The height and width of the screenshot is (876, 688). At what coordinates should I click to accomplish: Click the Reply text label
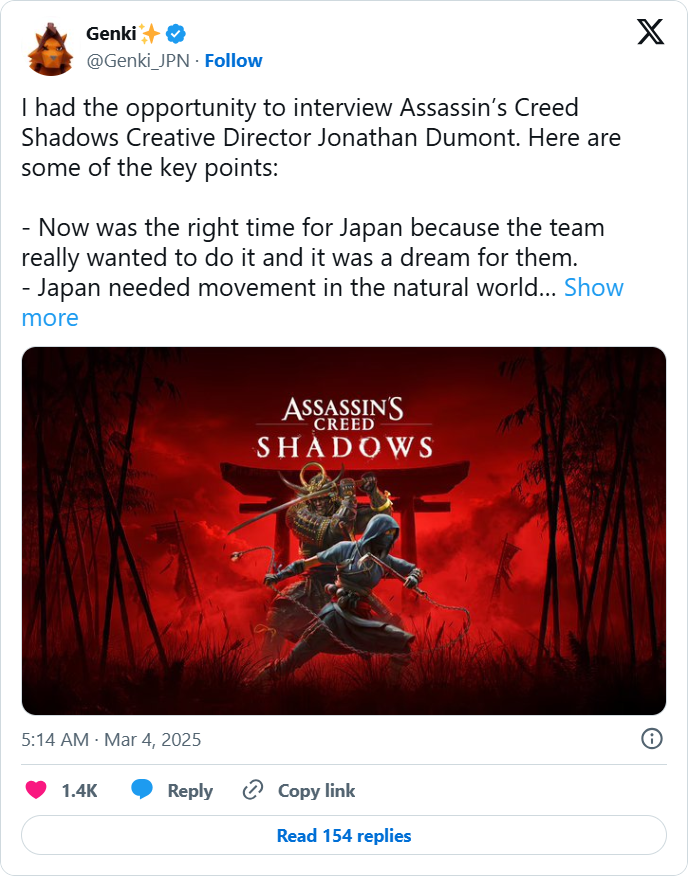190,790
